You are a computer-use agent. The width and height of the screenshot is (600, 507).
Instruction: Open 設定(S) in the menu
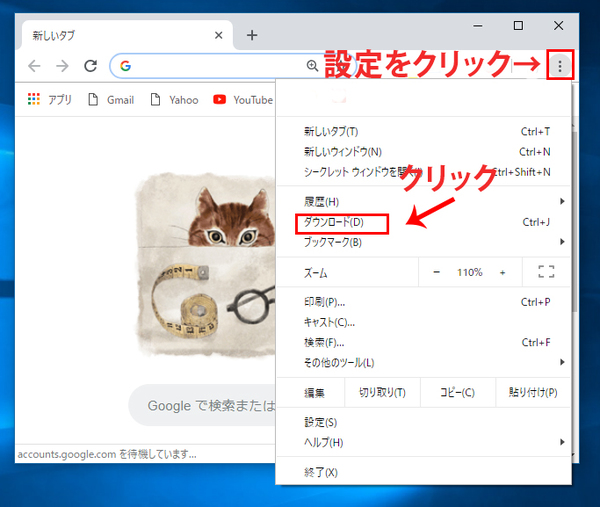click(321, 422)
